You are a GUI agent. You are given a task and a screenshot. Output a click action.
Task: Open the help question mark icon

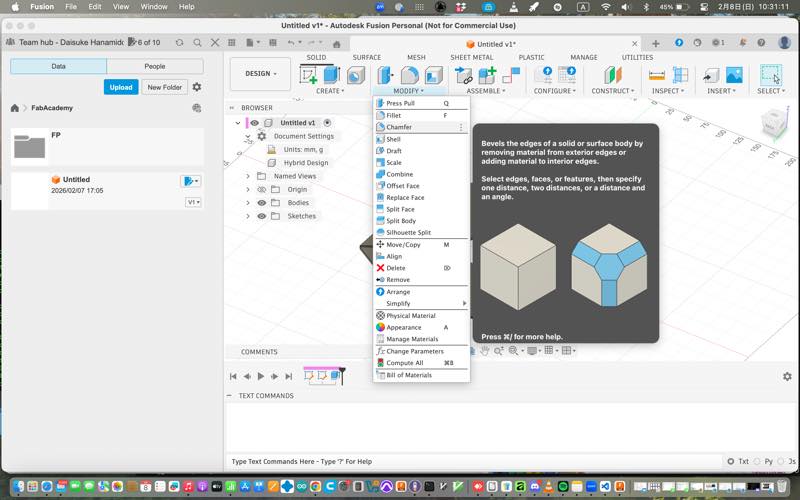761,43
